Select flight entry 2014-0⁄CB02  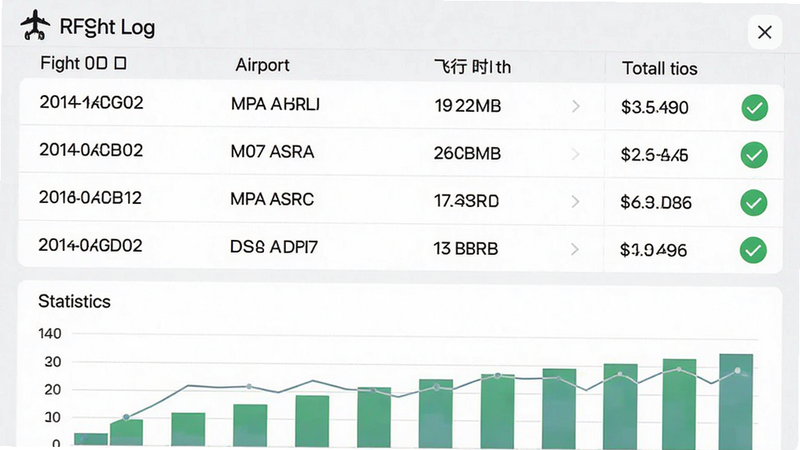[91, 150]
